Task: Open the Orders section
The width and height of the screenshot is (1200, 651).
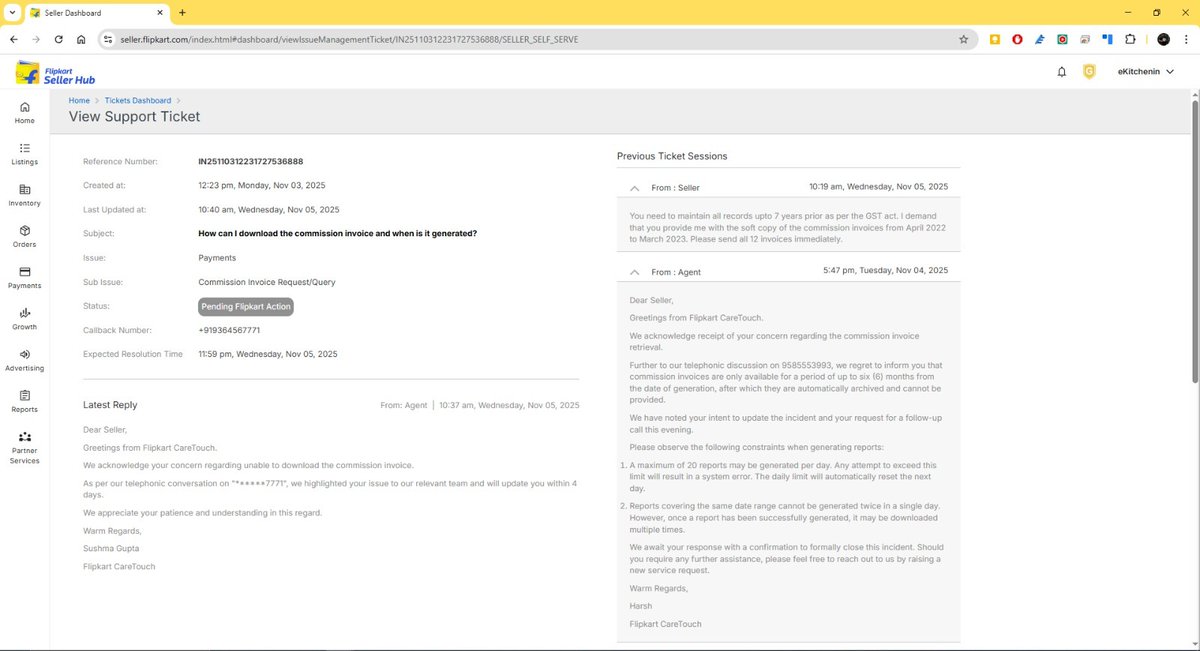Action: coord(24,236)
